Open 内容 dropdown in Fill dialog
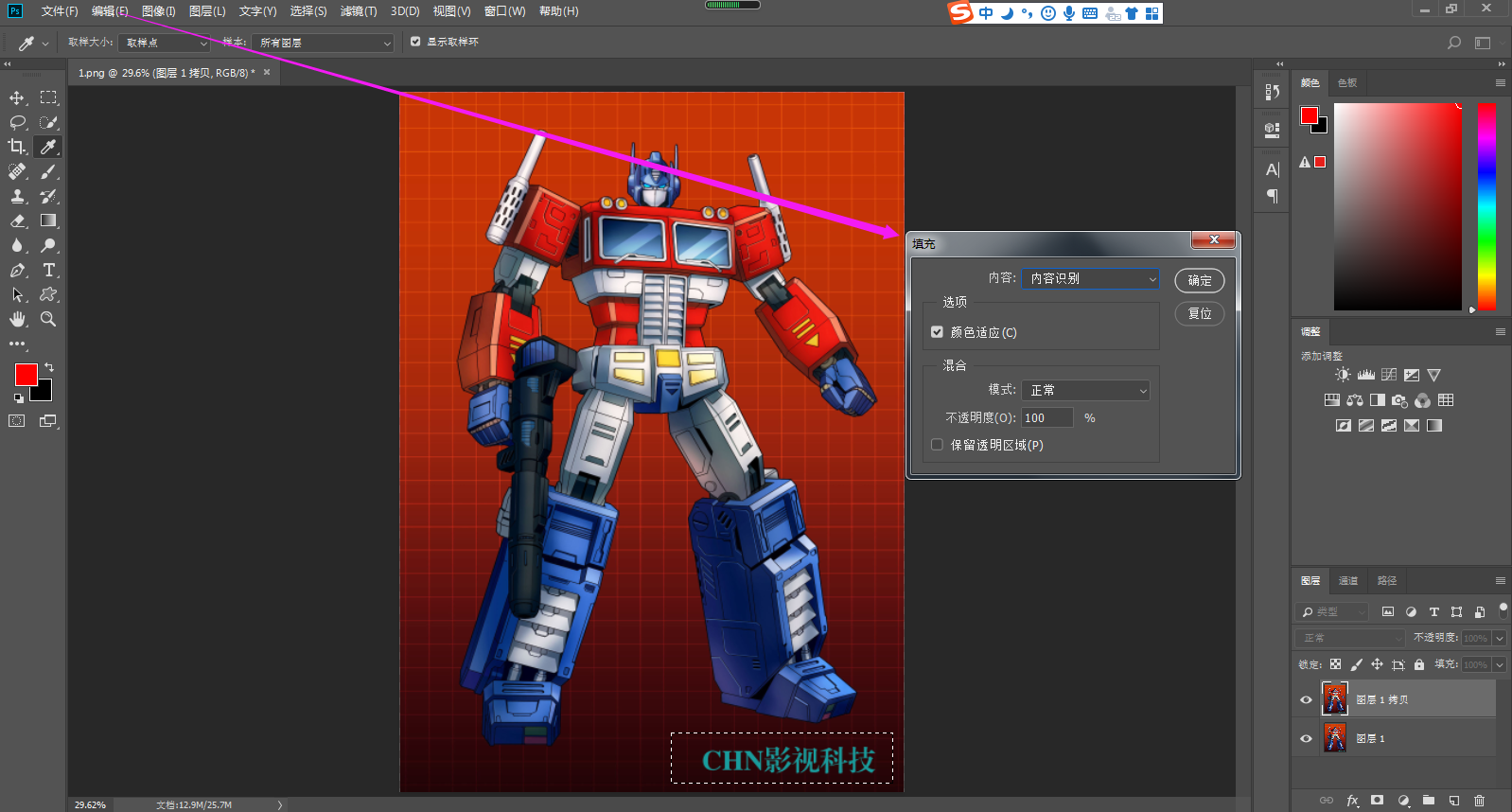Screen dimensions: 1512x812 [1090, 278]
